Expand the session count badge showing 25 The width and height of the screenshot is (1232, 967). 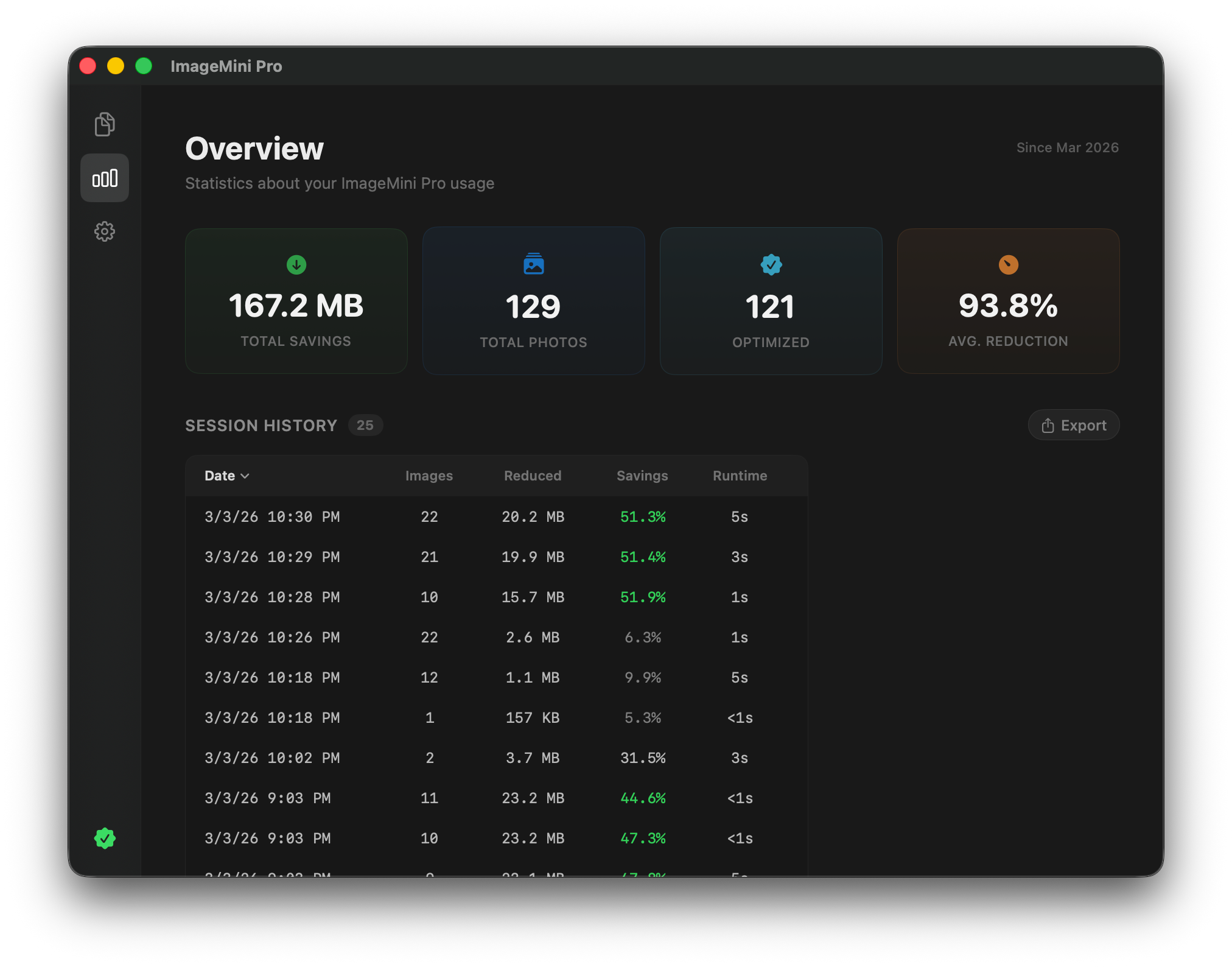coord(365,425)
